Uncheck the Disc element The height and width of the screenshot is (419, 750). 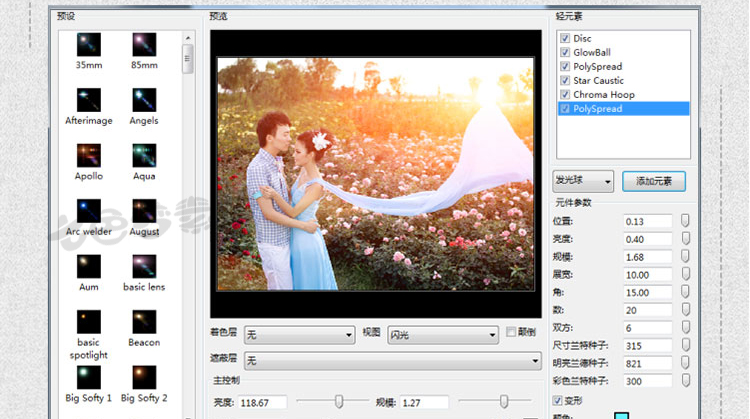point(565,38)
